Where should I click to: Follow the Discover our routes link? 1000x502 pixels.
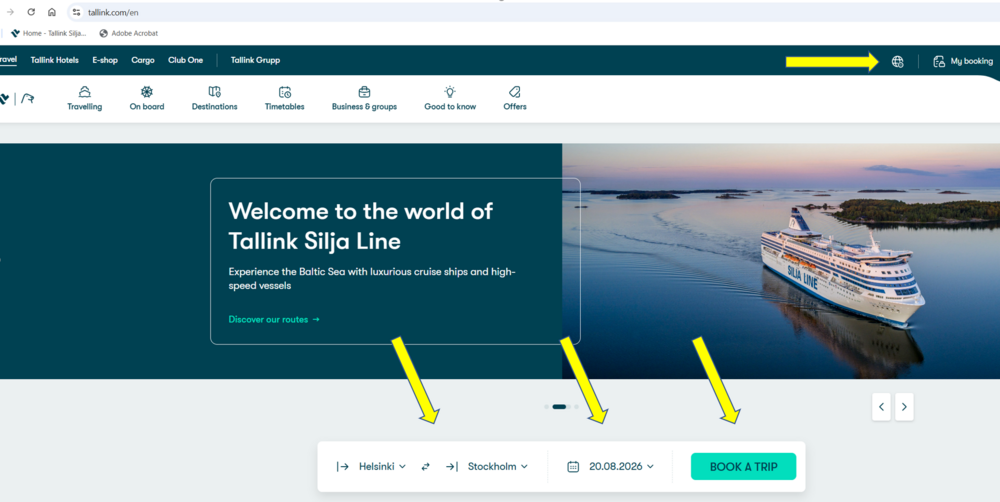coord(274,320)
